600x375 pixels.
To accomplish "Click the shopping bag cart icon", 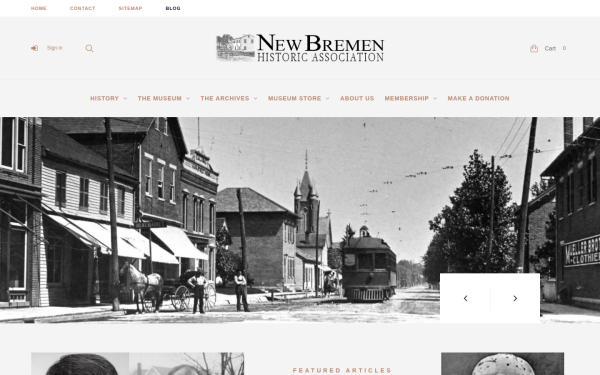I will [534, 48].
